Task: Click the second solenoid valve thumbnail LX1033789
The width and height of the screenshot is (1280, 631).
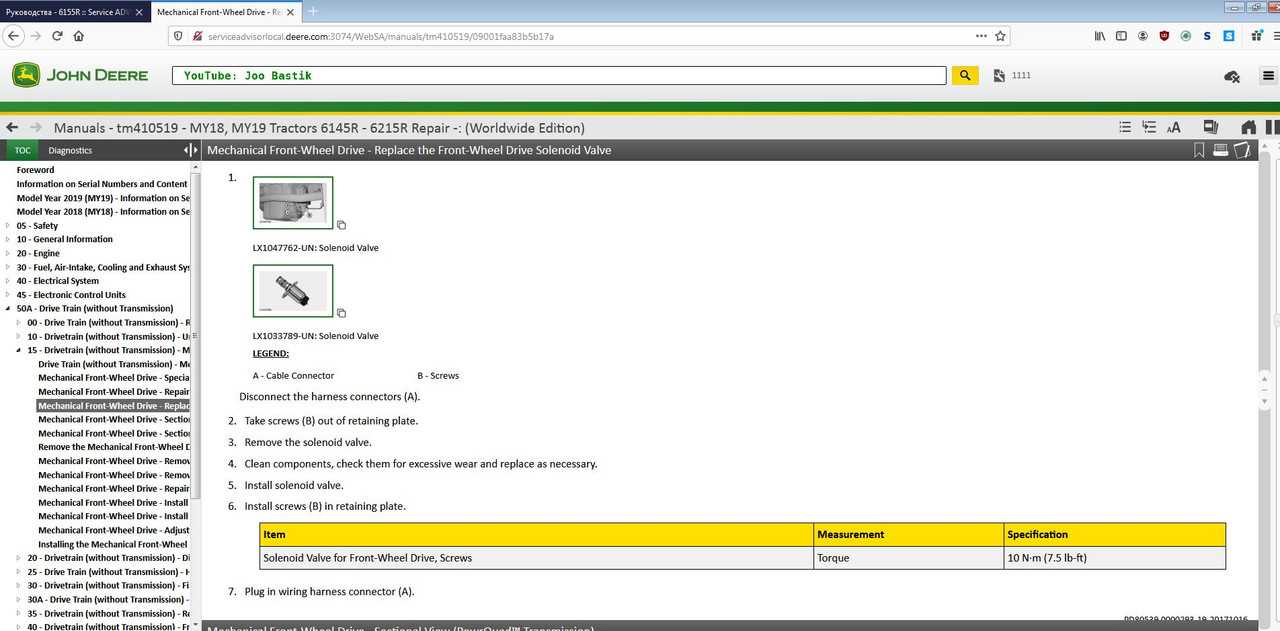Action: (293, 291)
